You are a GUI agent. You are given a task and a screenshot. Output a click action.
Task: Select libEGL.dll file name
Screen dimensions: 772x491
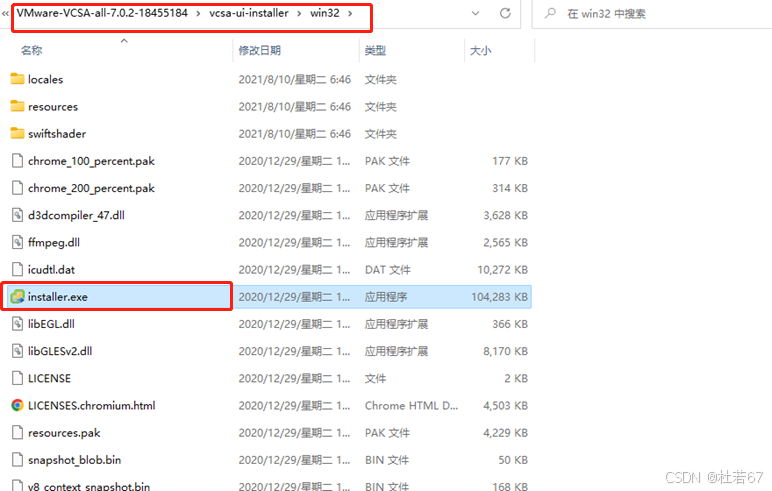51,324
